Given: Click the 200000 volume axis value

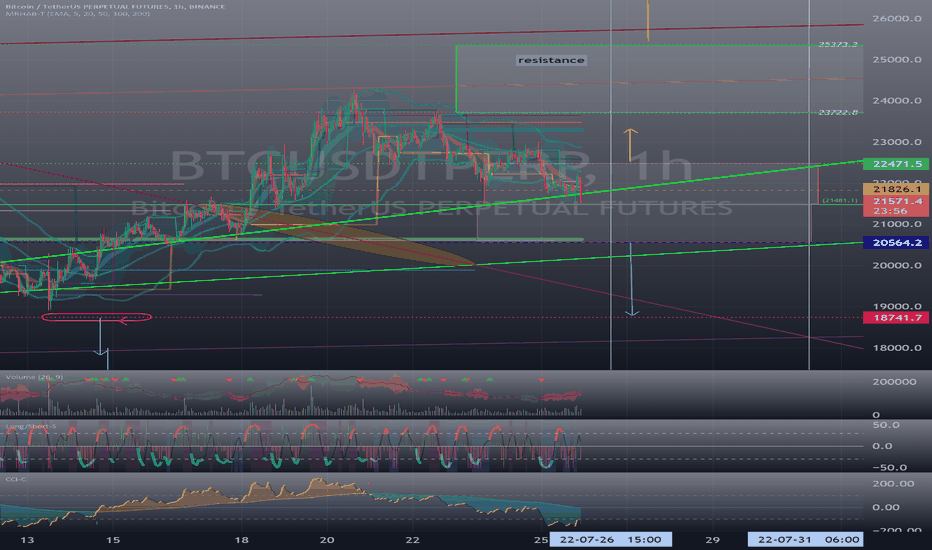Looking at the screenshot, I should pyautogui.click(x=894, y=382).
